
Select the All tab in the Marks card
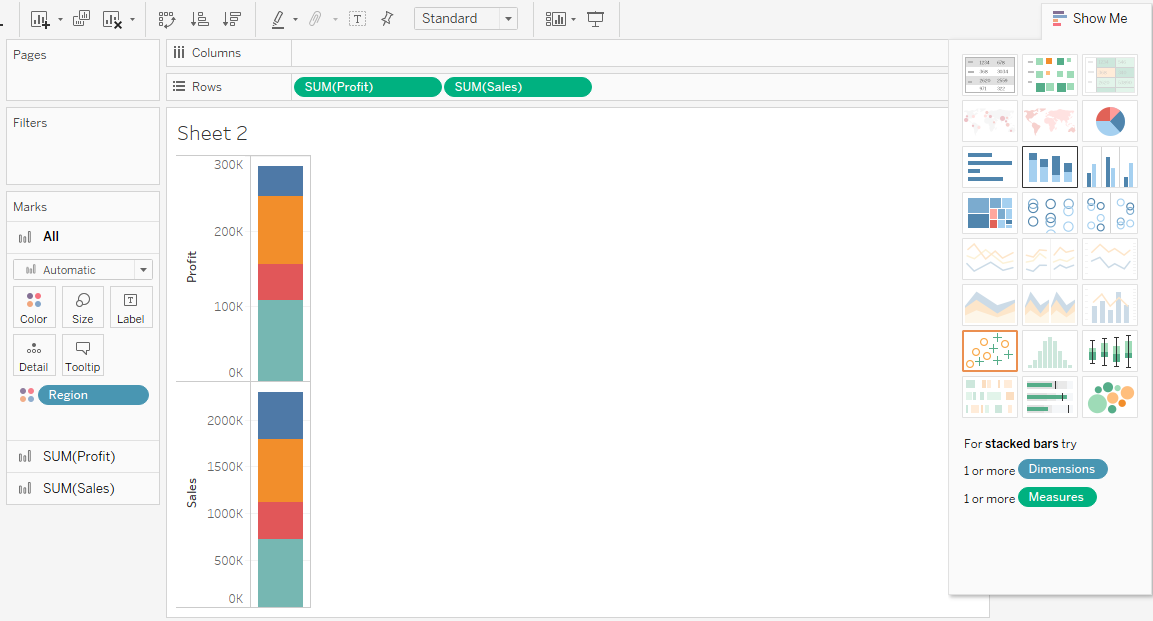(x=48, y=237)
